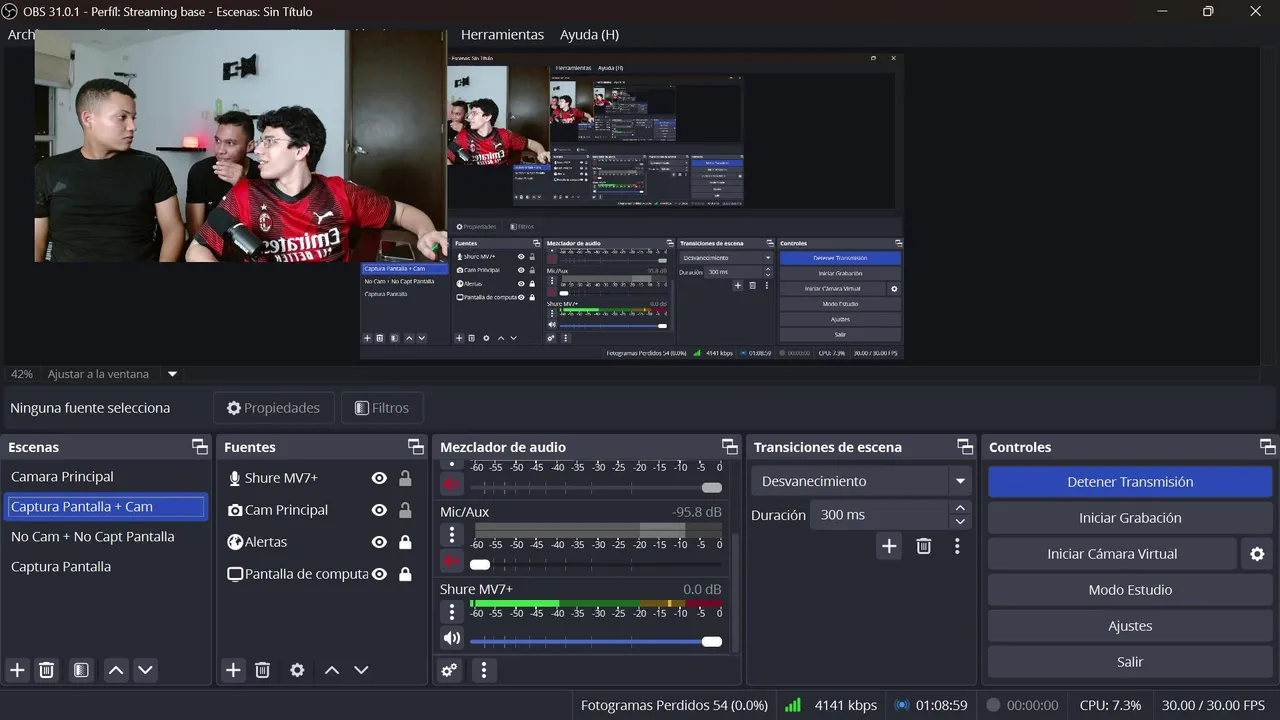Open Shure MV7+ mixer options three dots
The image size is (1280, 720).
click(452, 612)
